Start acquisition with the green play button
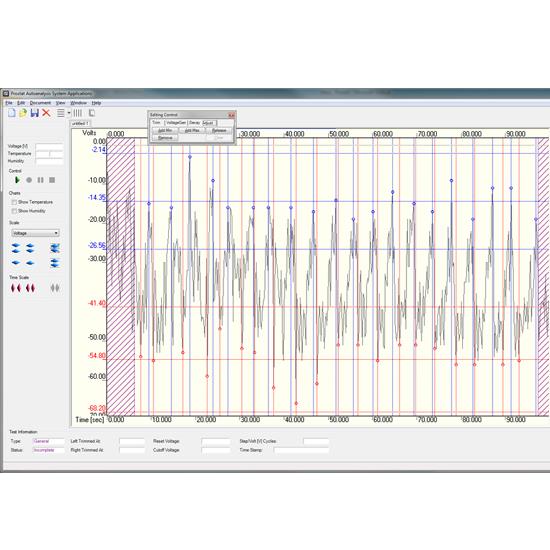 pyautogui.click(x=17, y=180)
